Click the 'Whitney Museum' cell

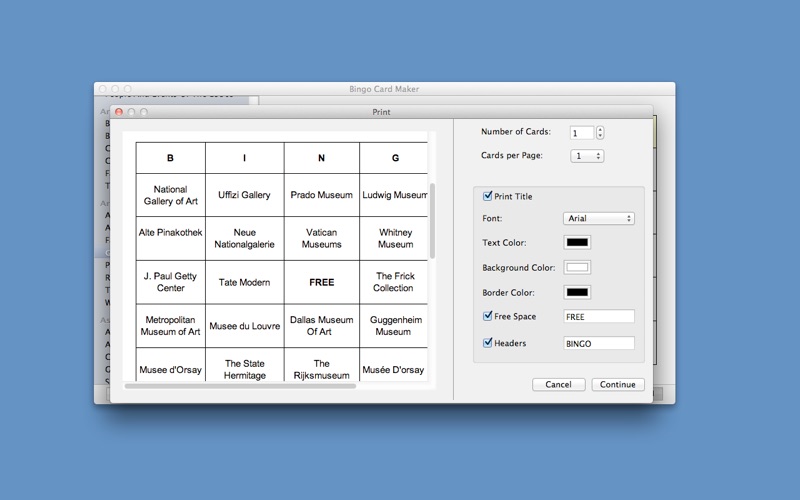coord(393,238)
